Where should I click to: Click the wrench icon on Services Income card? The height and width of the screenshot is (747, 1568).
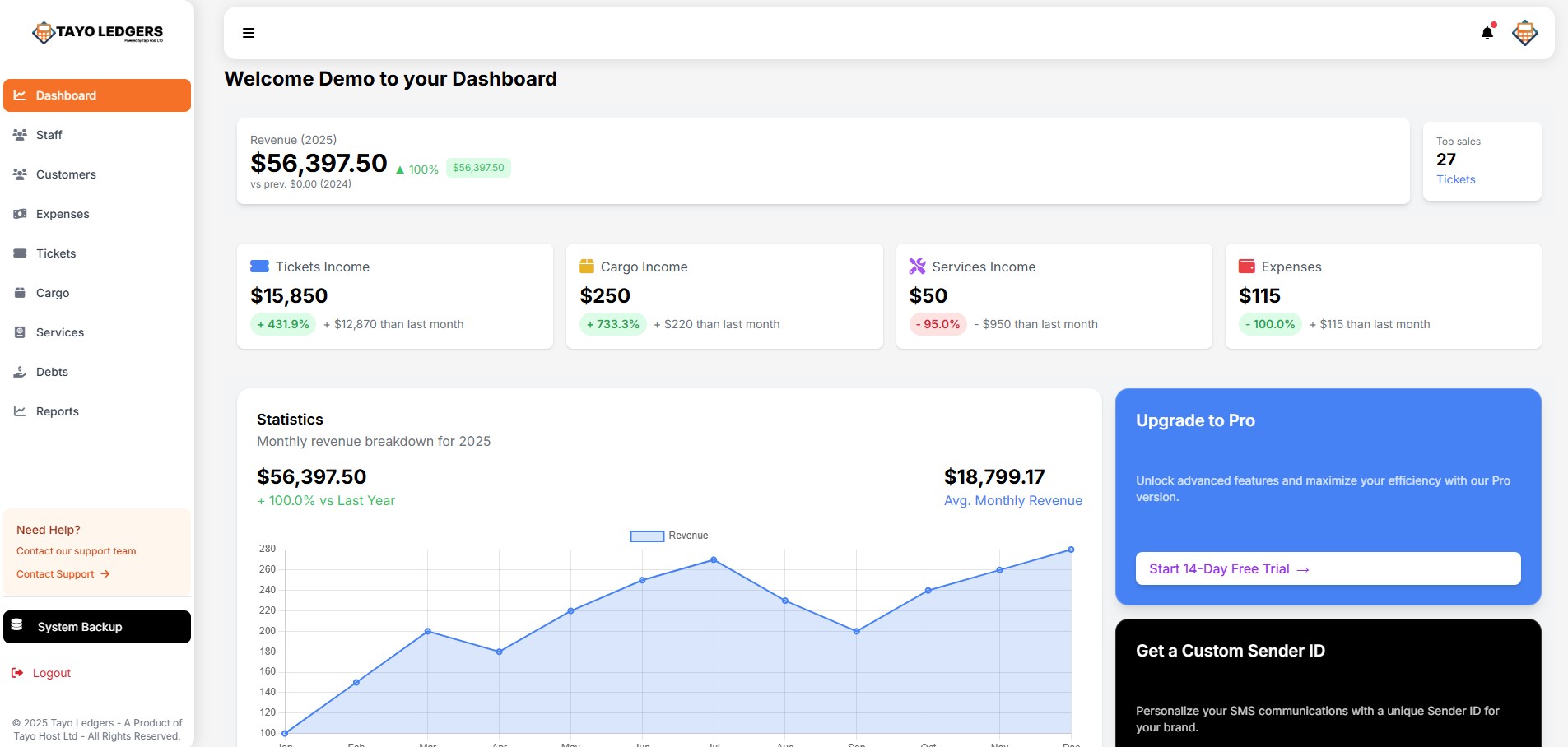click(916, 265)
